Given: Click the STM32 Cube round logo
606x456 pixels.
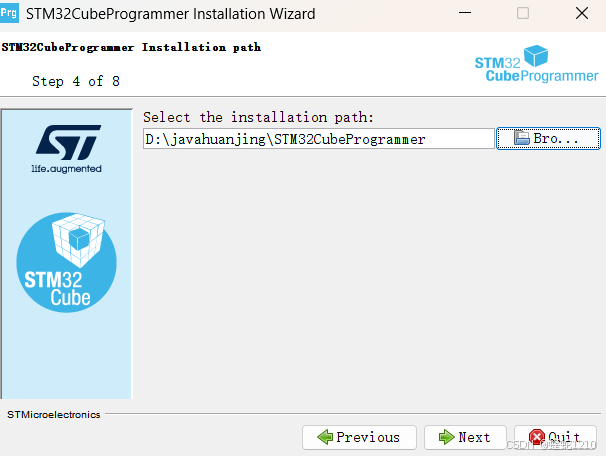Looking at the screenshot, I should (66, 262).
